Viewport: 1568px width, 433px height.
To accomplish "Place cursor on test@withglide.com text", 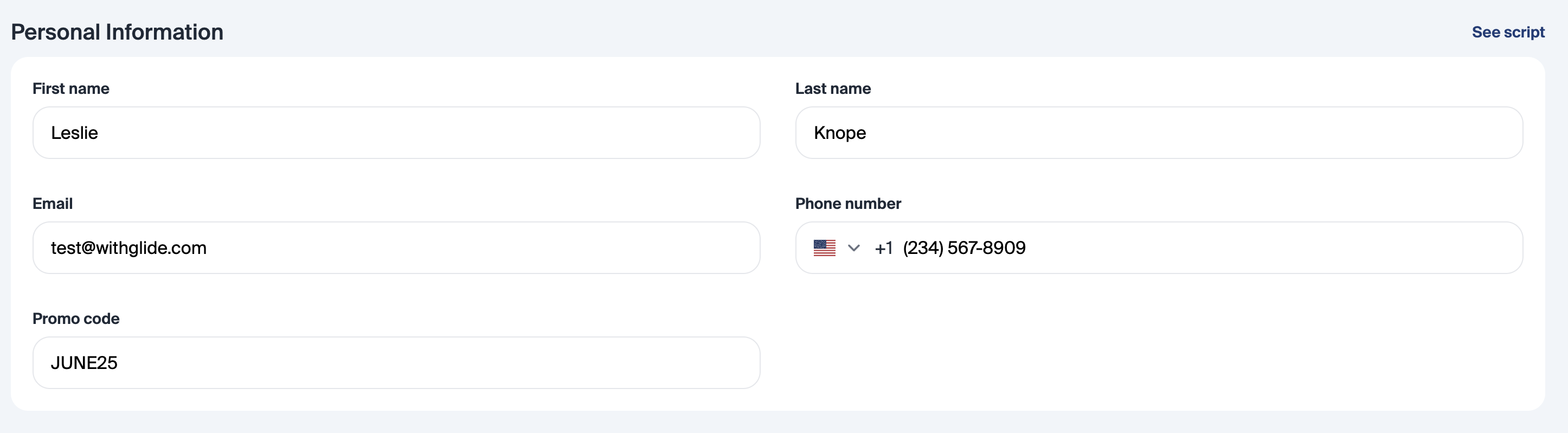I will click(128, 248).
